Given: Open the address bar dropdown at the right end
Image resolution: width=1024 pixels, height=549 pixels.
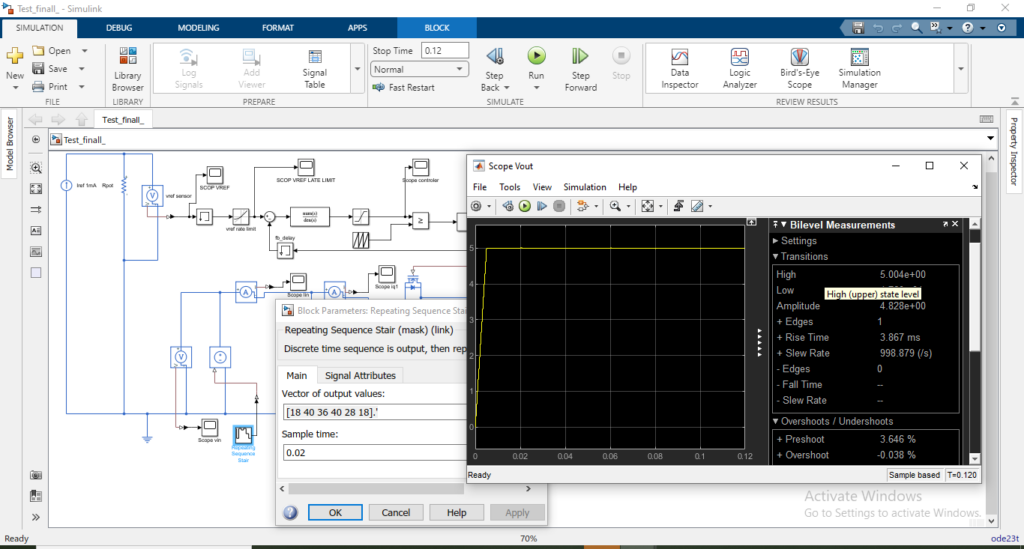Looking at the screenshot, I should [x=990, y=139].
